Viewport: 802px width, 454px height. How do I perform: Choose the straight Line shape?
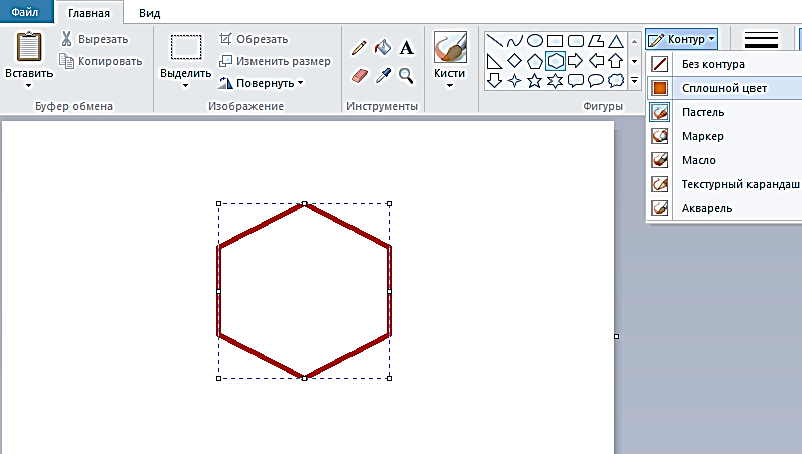coord(494,41)
